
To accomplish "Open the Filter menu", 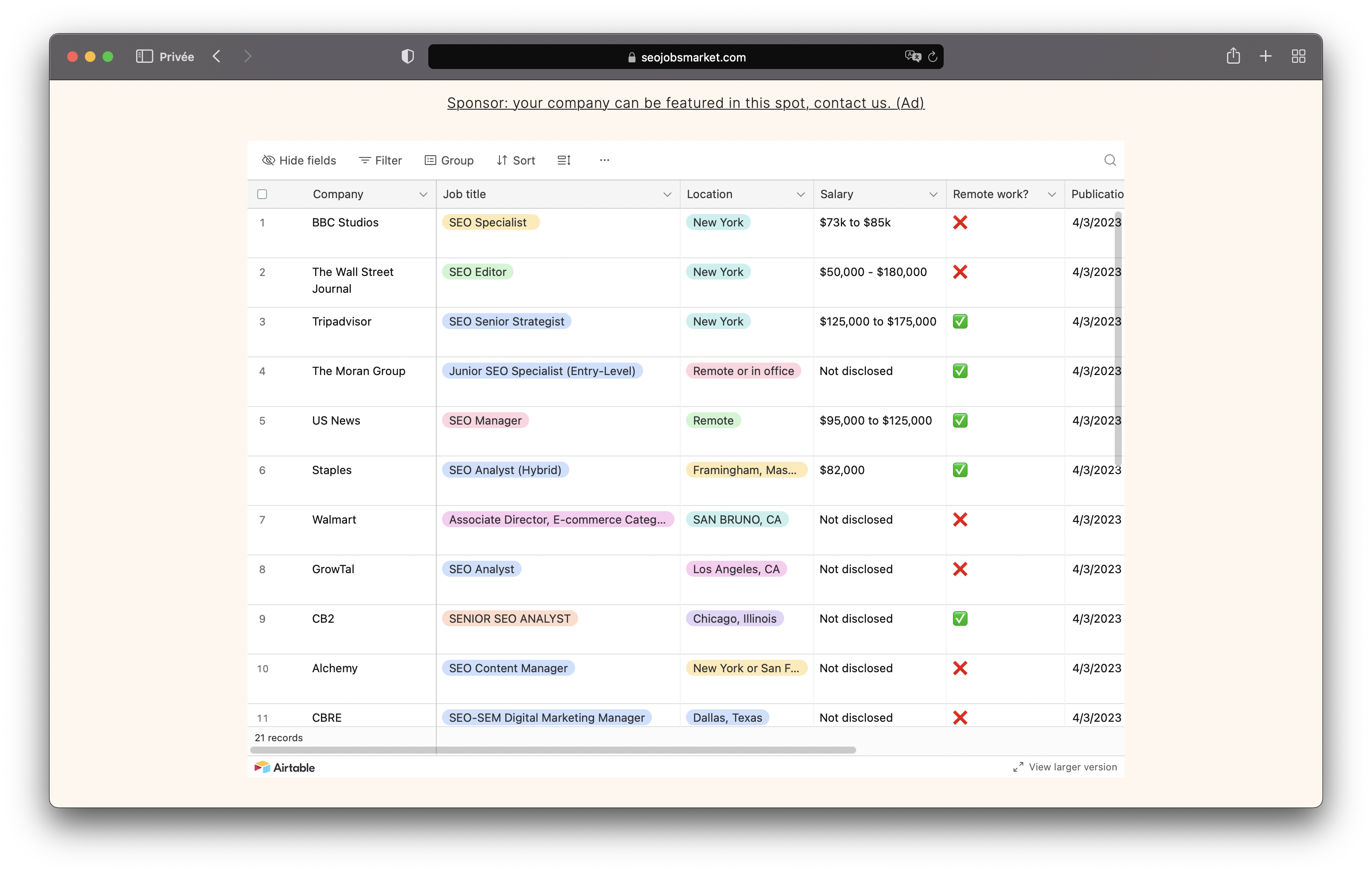I will point(380,160).
